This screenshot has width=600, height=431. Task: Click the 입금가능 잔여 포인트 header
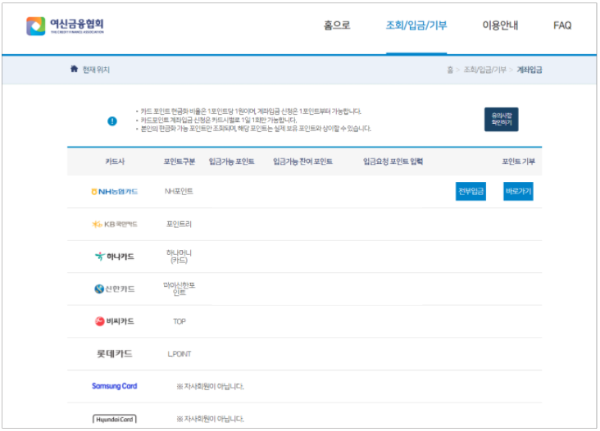pos(303,162)
